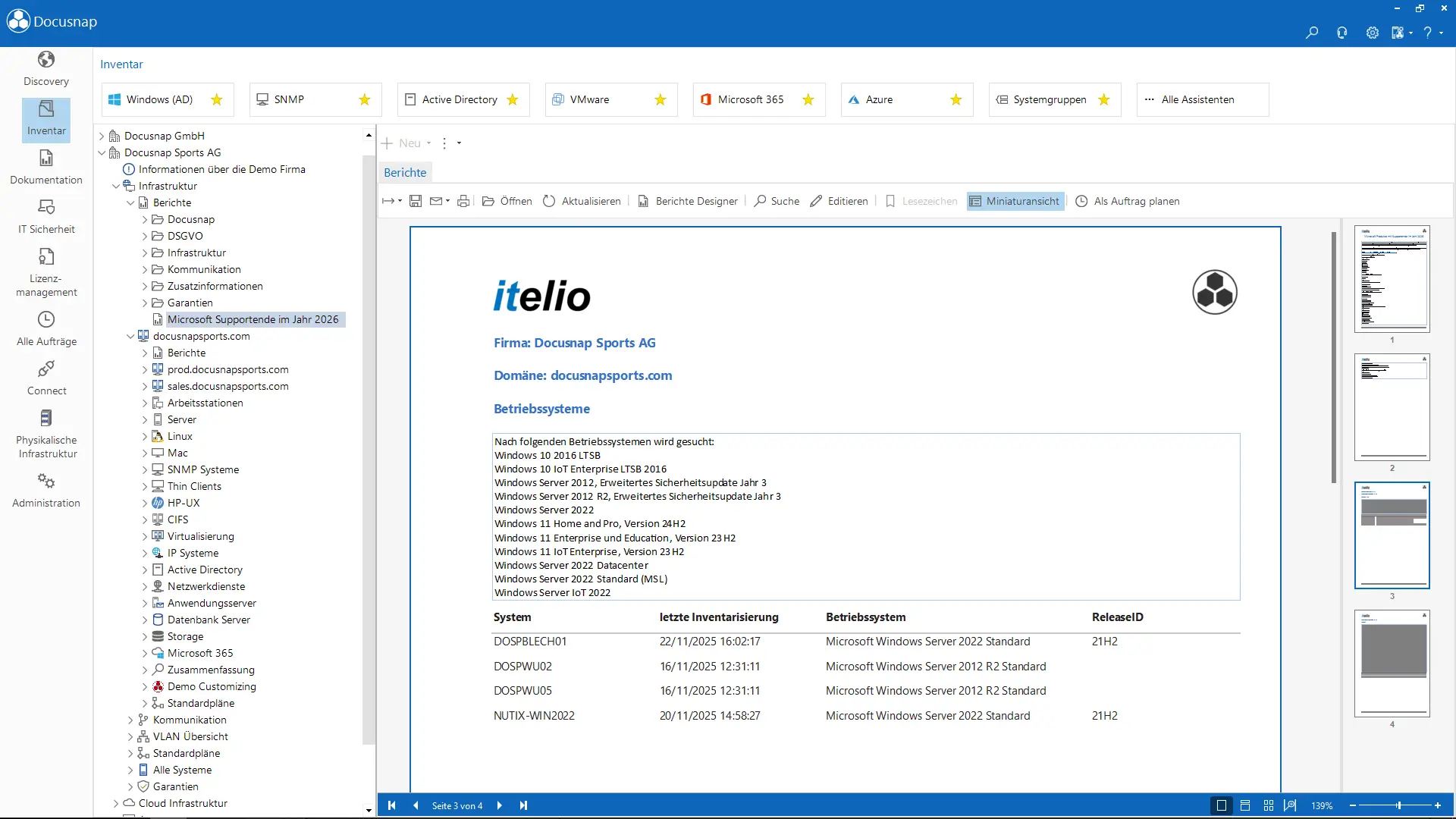Screen dimensions: 1456x819
Task: Open IT Sicherheit section
Action: (45, 216)
